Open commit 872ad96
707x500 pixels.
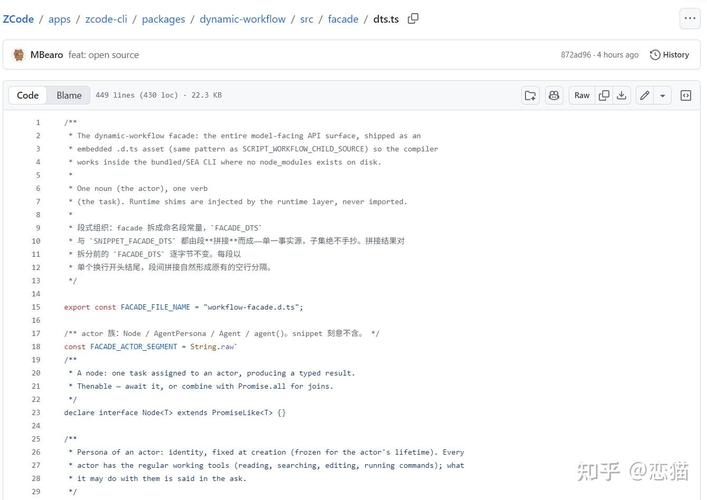click(x=575, y=55)
